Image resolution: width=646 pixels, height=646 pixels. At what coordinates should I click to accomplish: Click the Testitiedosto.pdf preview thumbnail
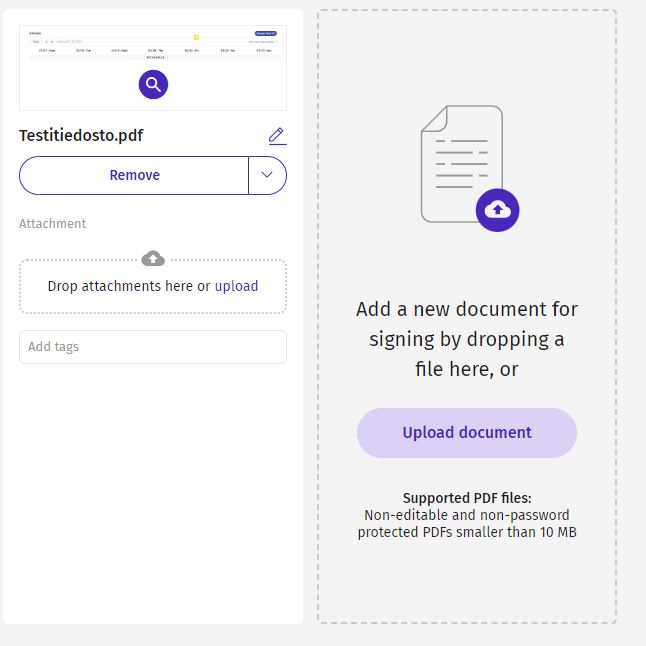tap(153, 68)
